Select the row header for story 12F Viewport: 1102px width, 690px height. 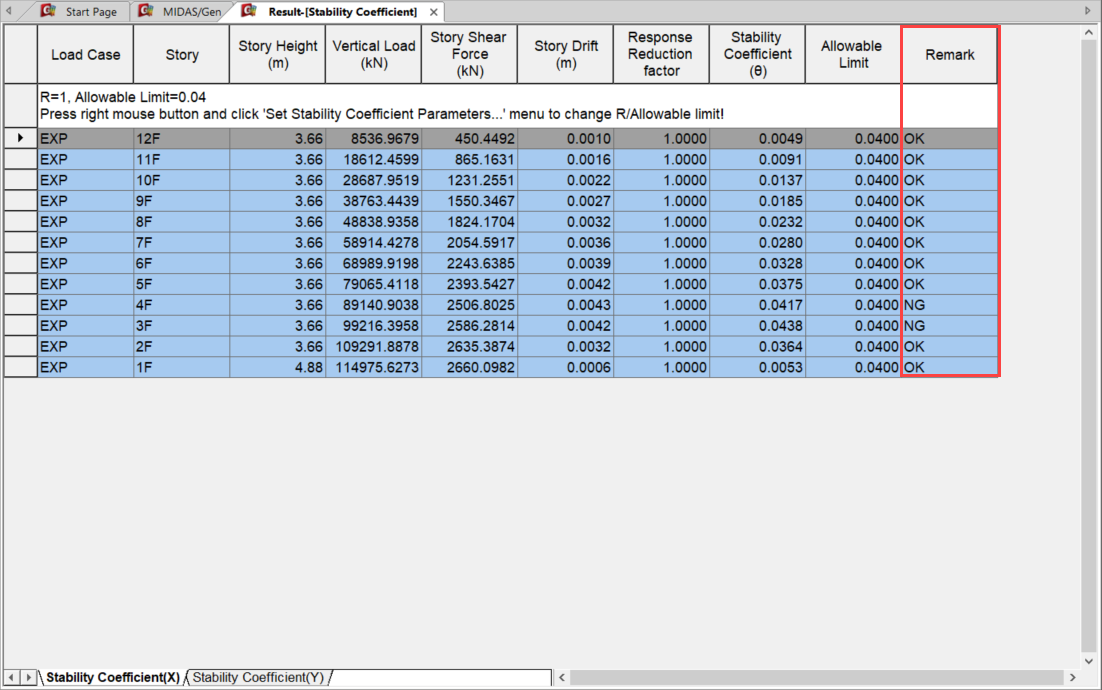(x=20, y=138)
